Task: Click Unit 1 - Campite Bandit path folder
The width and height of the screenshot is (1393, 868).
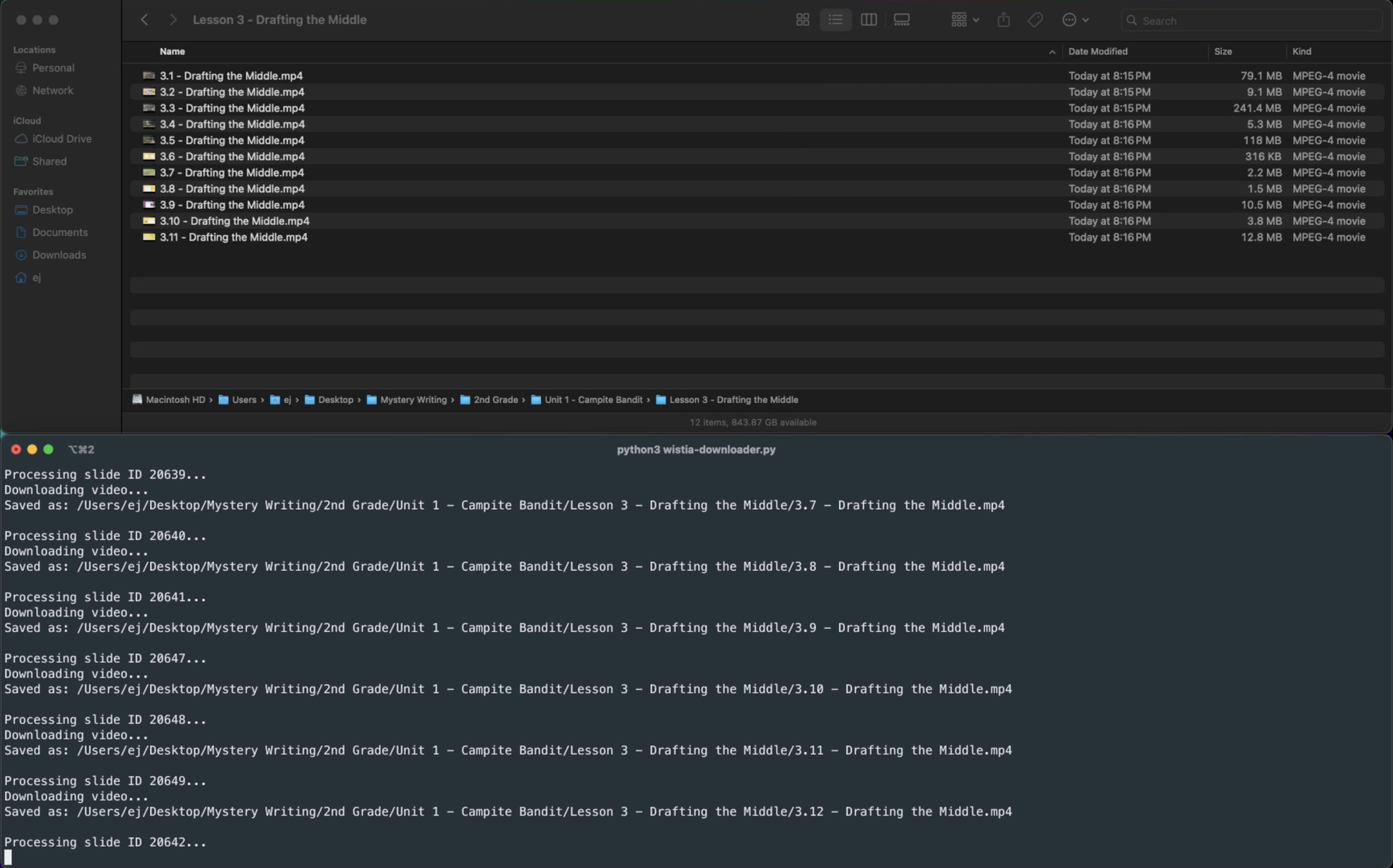Action: tap(593, 400)
